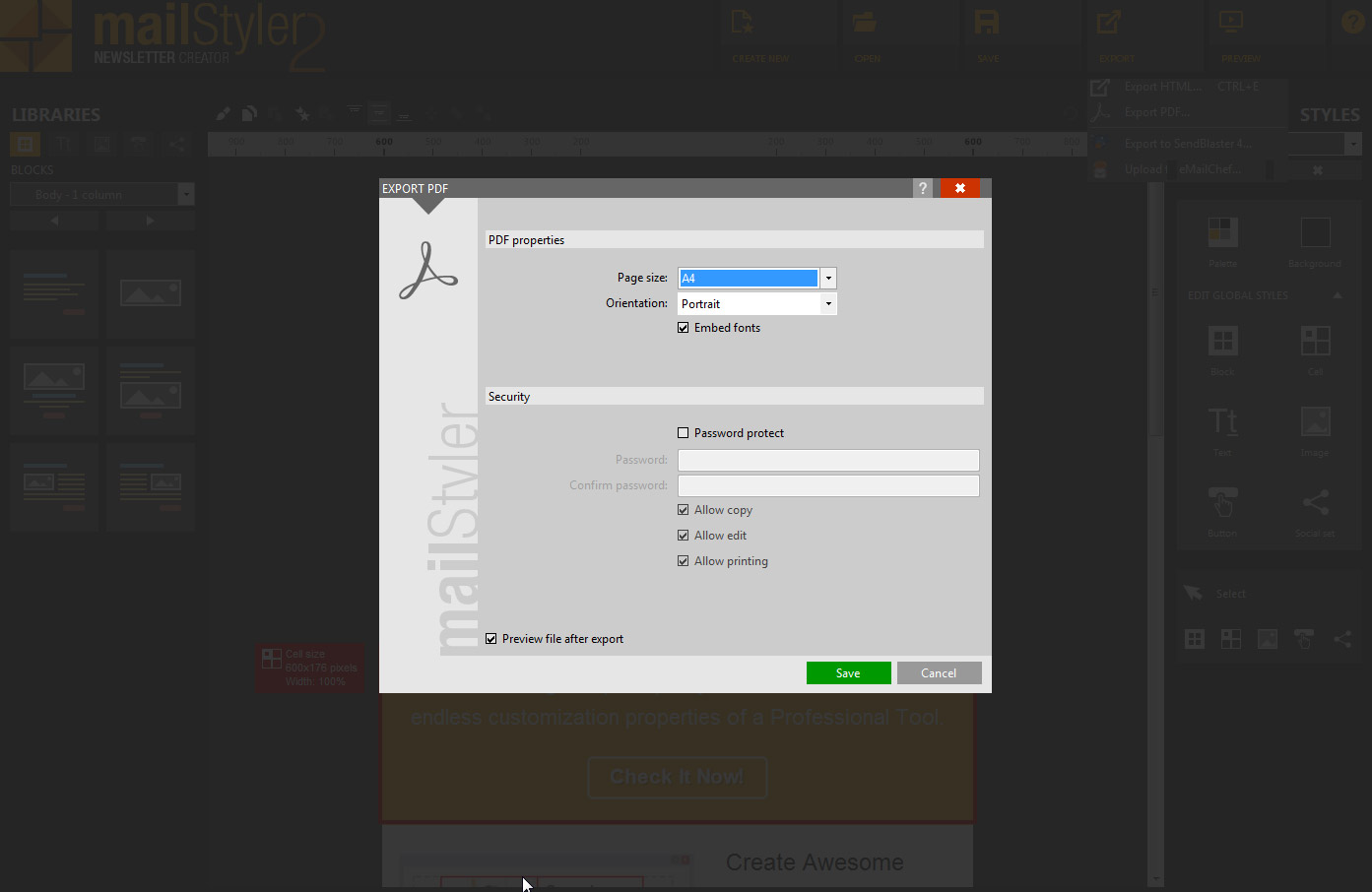Select the Palette global style icon
Image resolution: width=1372 pixels, height=892 pixels.
[x=1222, y=233]
